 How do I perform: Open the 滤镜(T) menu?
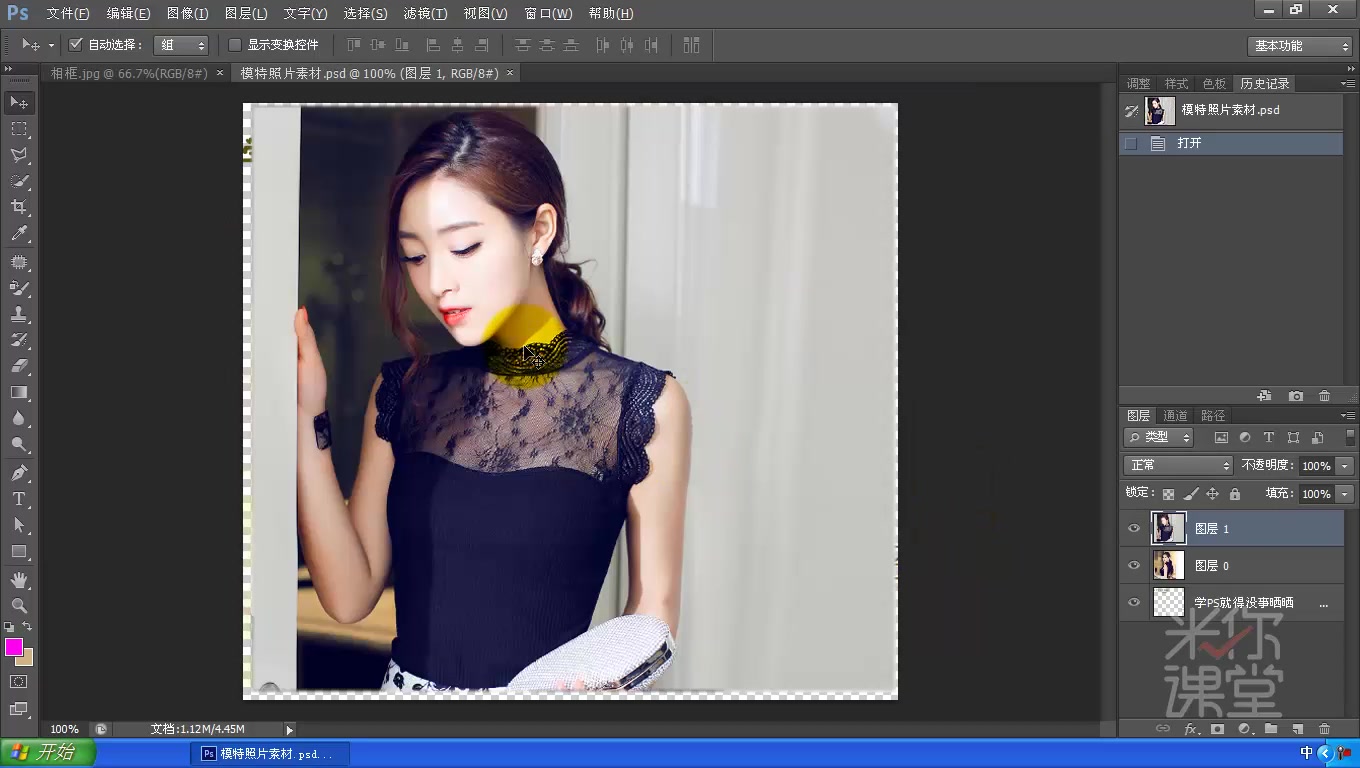(x=425, y=14)
